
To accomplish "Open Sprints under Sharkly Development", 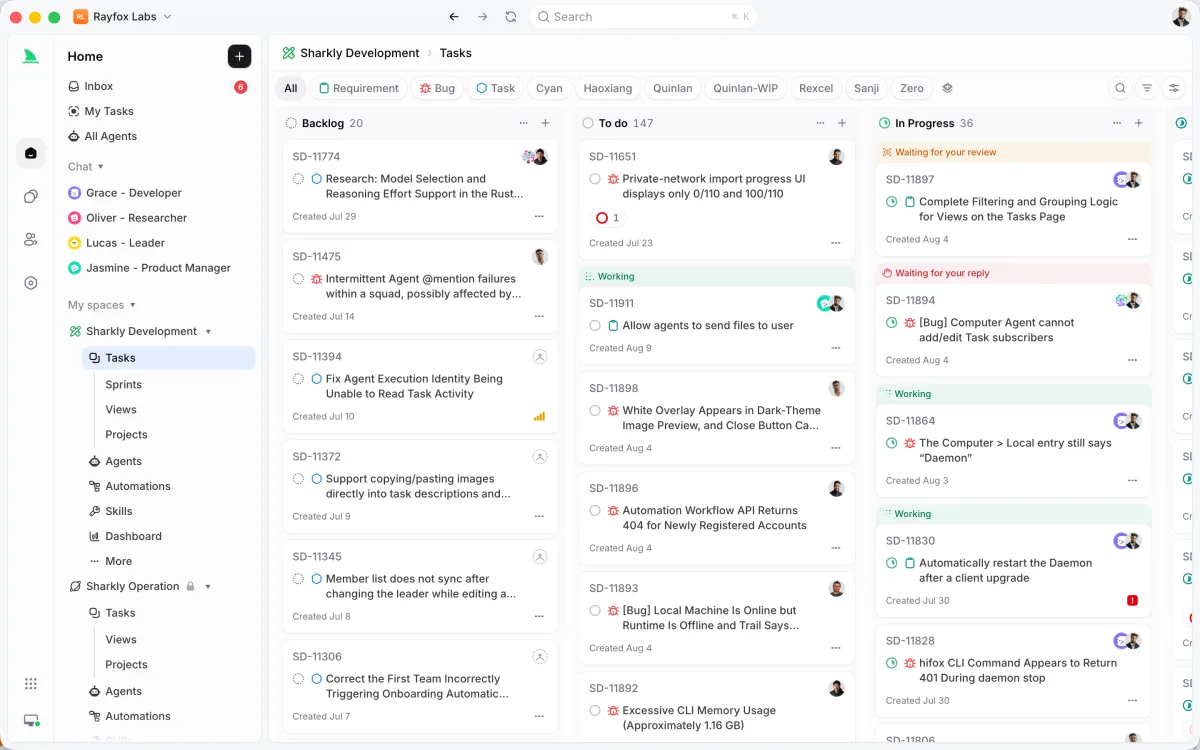I will [124, 384].
